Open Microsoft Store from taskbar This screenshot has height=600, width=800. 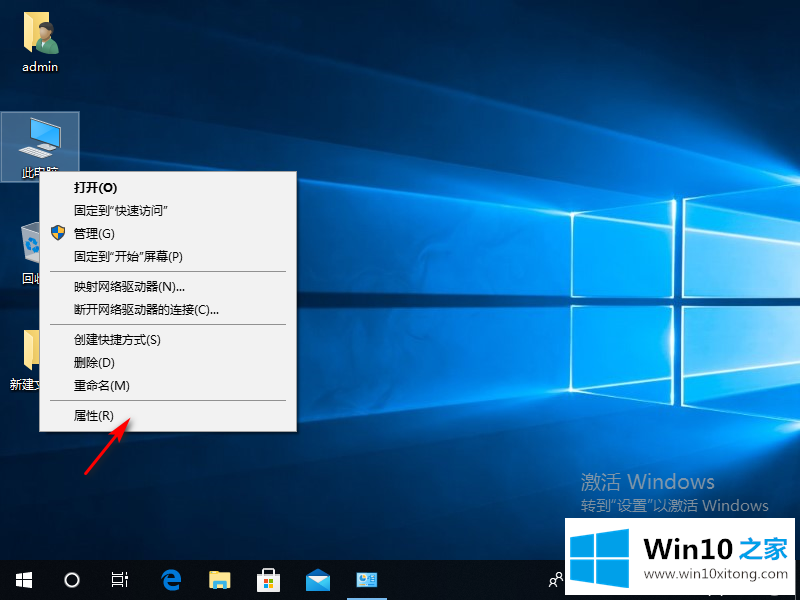(268, 580)
